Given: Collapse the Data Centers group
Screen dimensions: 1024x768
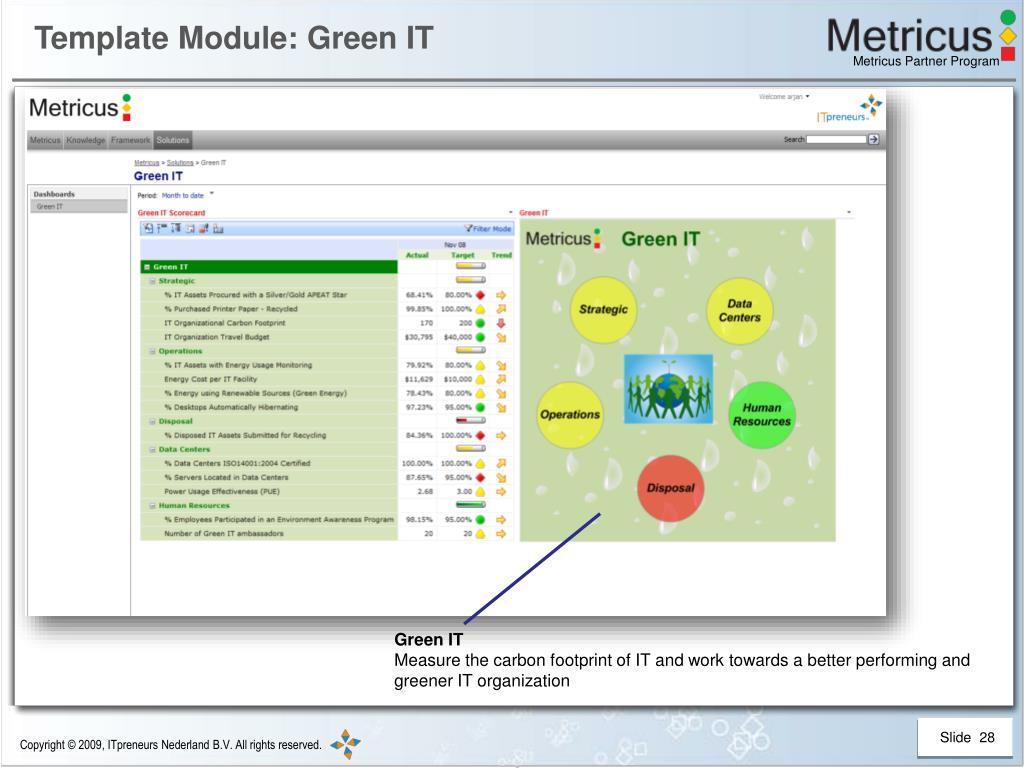Looking at the screenshot, I should point(152,450).
